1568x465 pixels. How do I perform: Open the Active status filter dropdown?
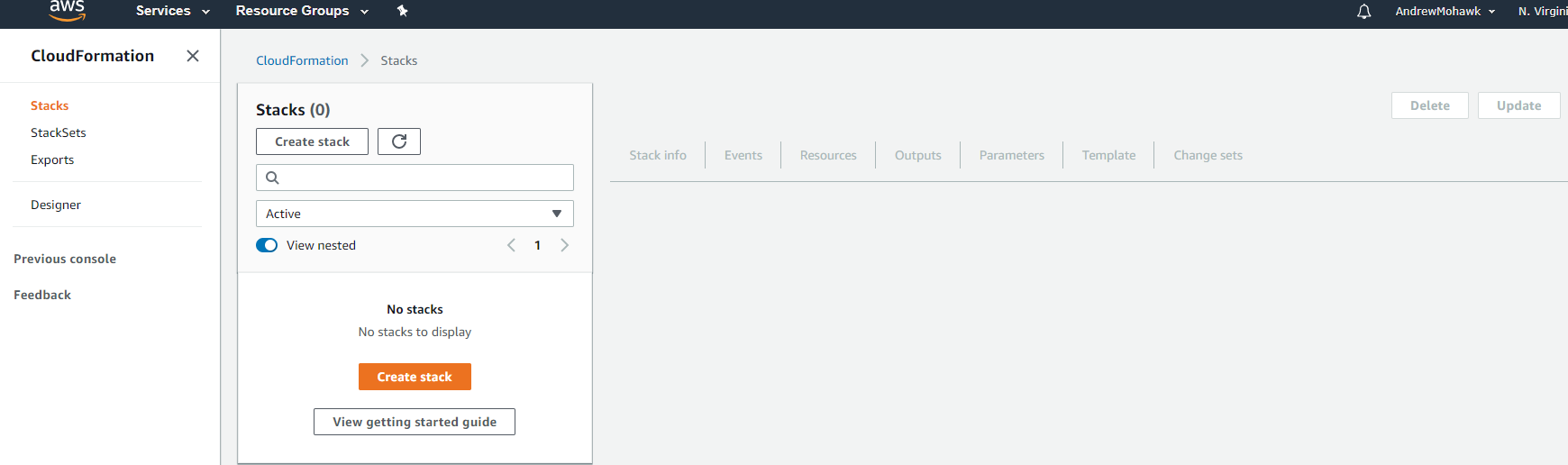[415, 214]
